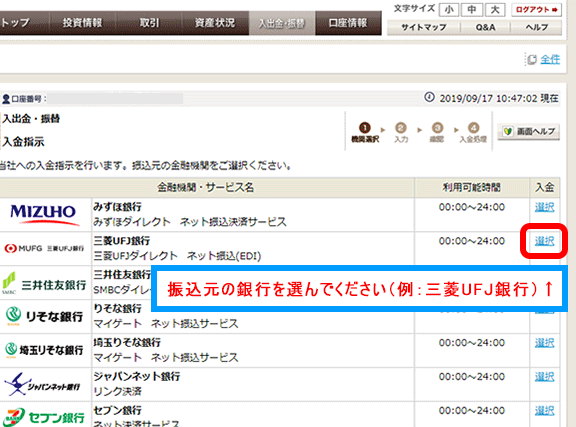The height and width of the screenshot is (427, 576).
Task: Click the account person icon by 口座番号
Action: (x=6, y=99)
